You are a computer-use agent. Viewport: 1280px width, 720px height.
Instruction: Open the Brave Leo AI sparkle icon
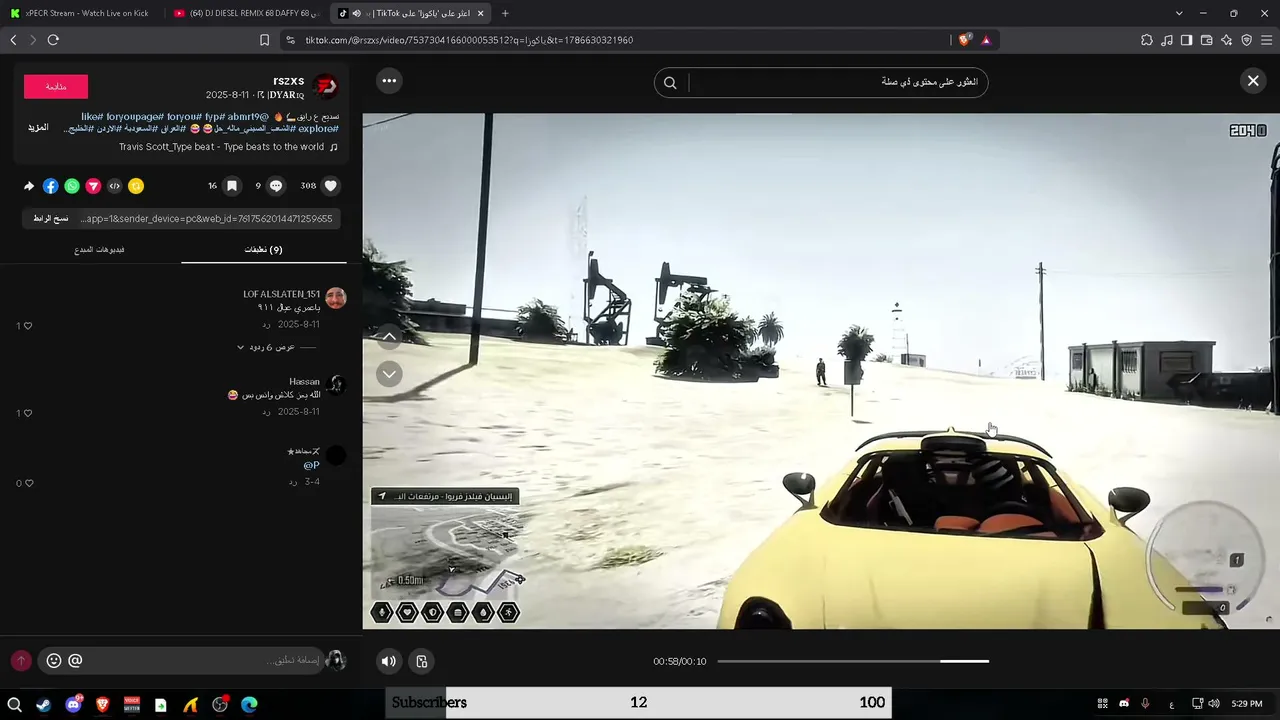coord(1227,40)
